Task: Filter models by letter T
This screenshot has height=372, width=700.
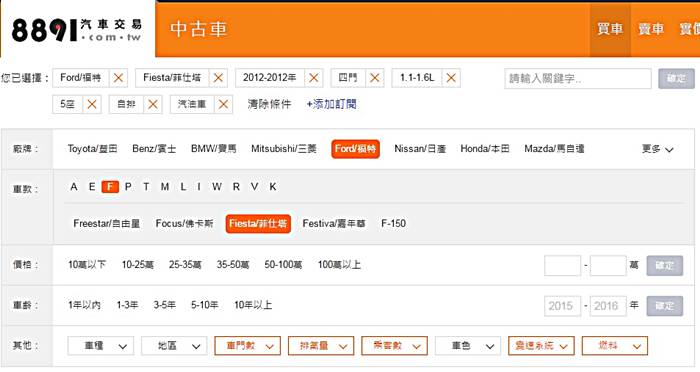Action: tap(146, 187)
